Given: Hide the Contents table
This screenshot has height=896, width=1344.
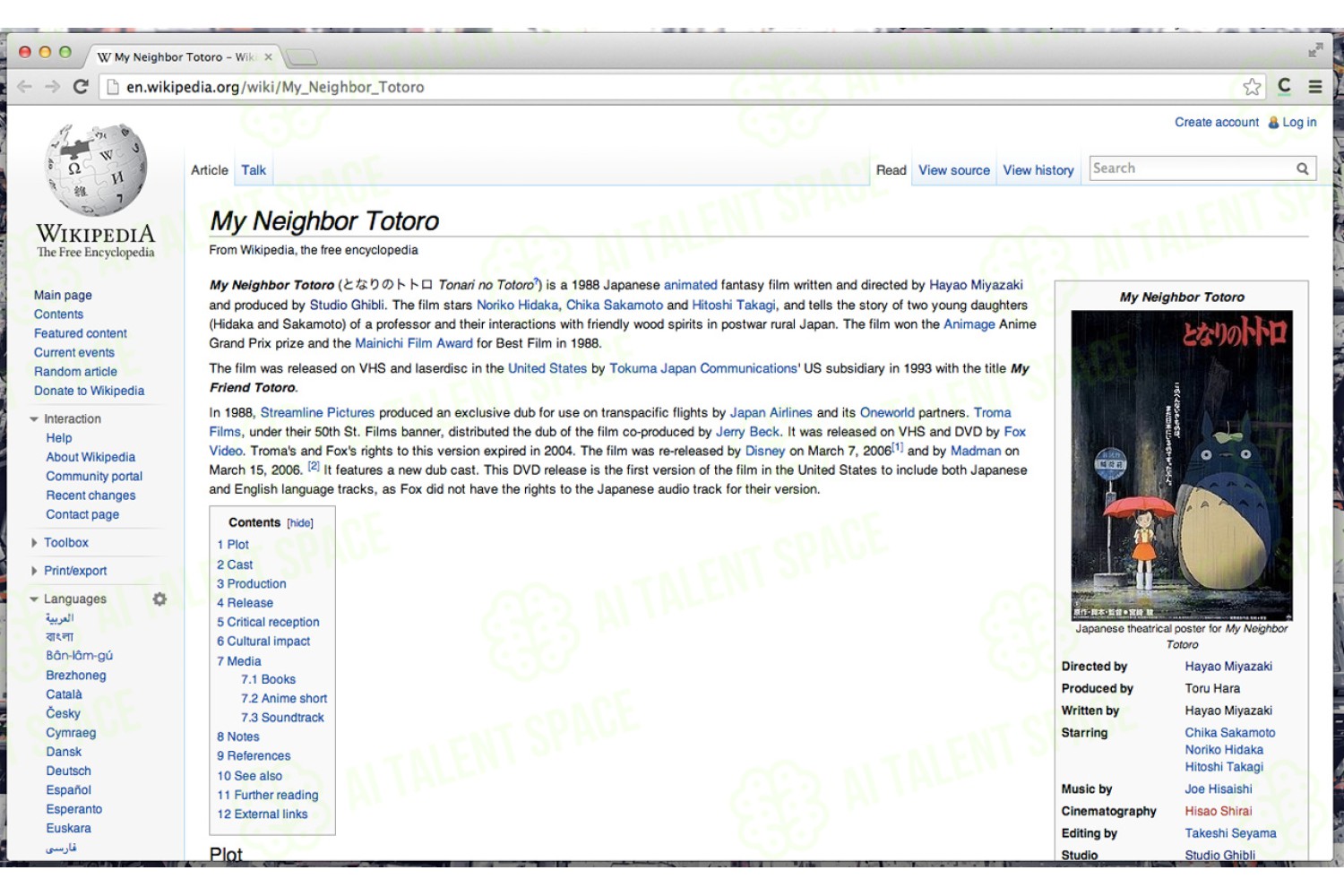Looking at the screenshot, I should (x=300, y=523).
